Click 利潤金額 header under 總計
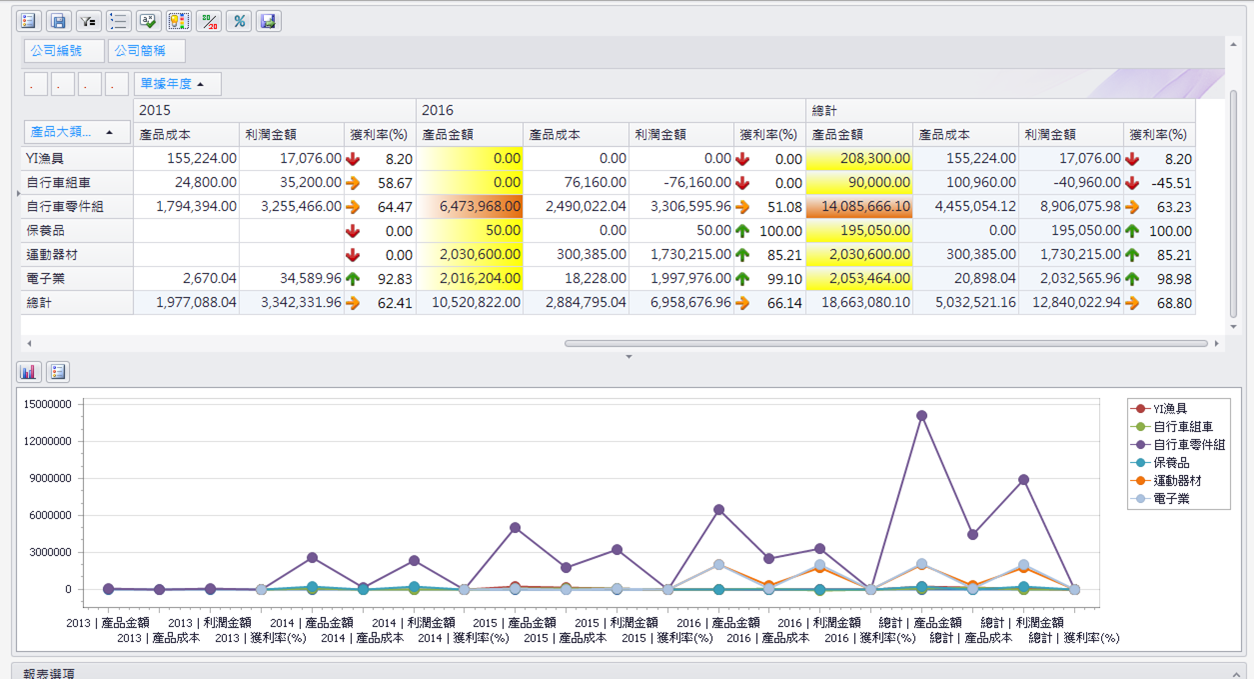This screenshot has height=679, width=1254. point(1072,134)
